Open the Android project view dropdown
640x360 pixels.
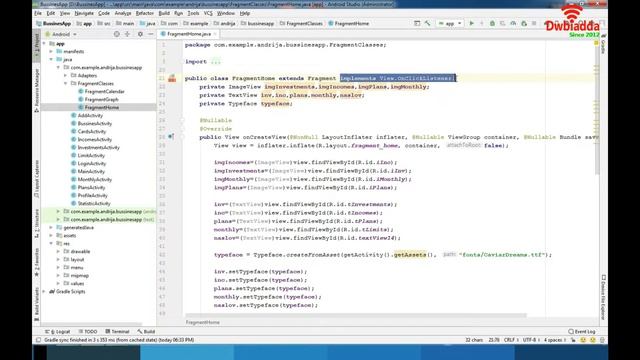(61, 34)
